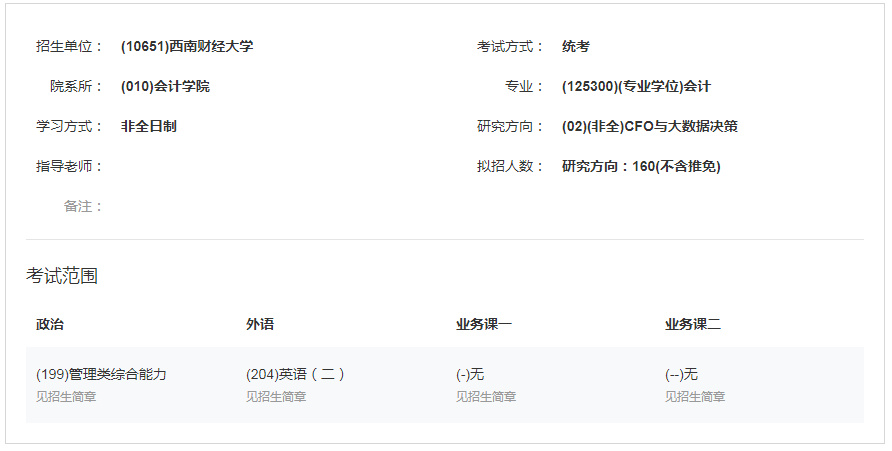Click the 学习方式 label
The image size is (892, 451).
coord(69,126)
